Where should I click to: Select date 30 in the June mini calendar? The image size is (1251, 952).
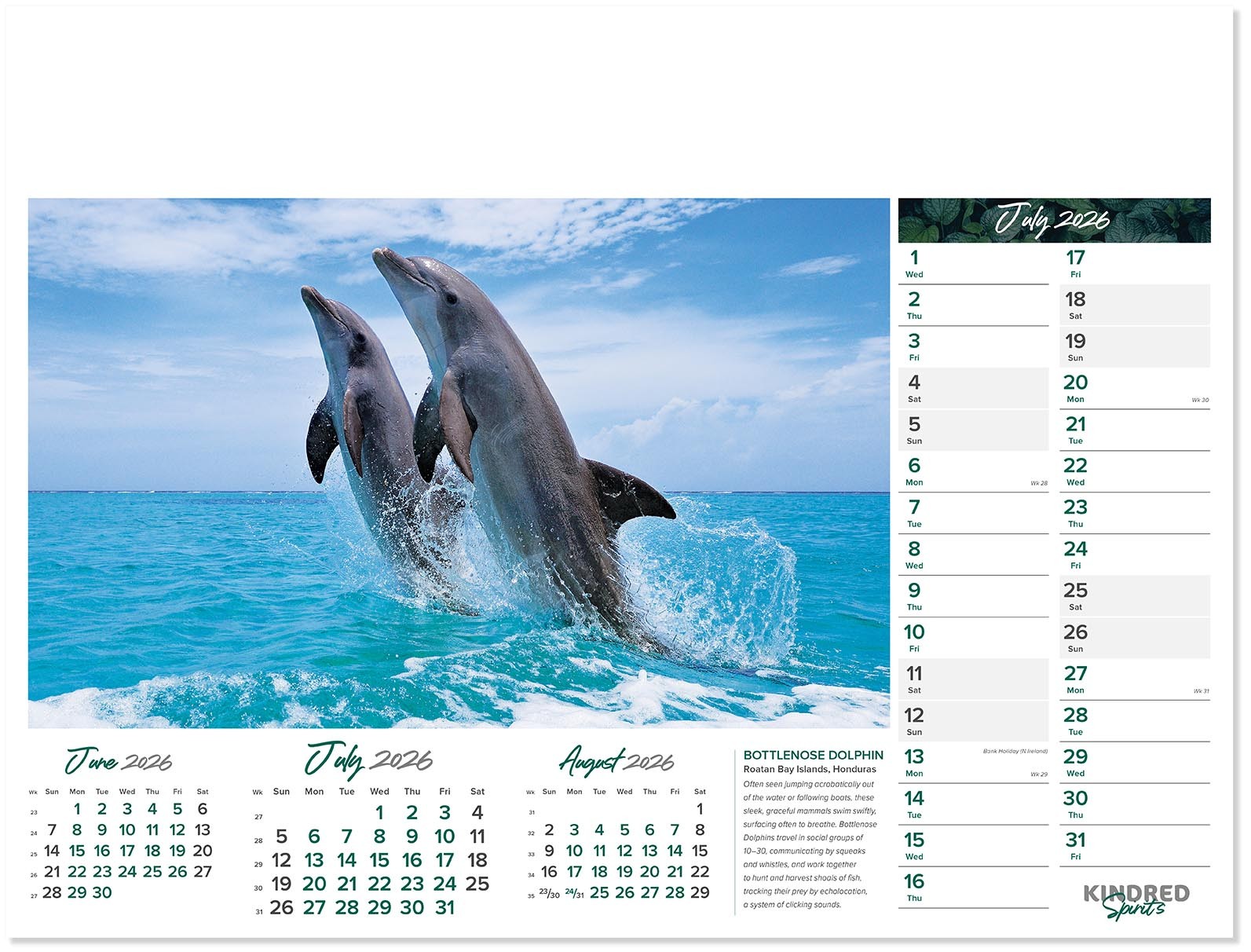pyautogui.click(x=102, y=893)
